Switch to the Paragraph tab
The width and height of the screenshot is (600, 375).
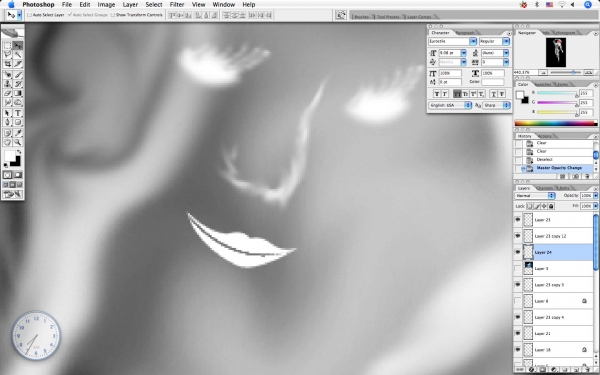click(x=465, y=33)
